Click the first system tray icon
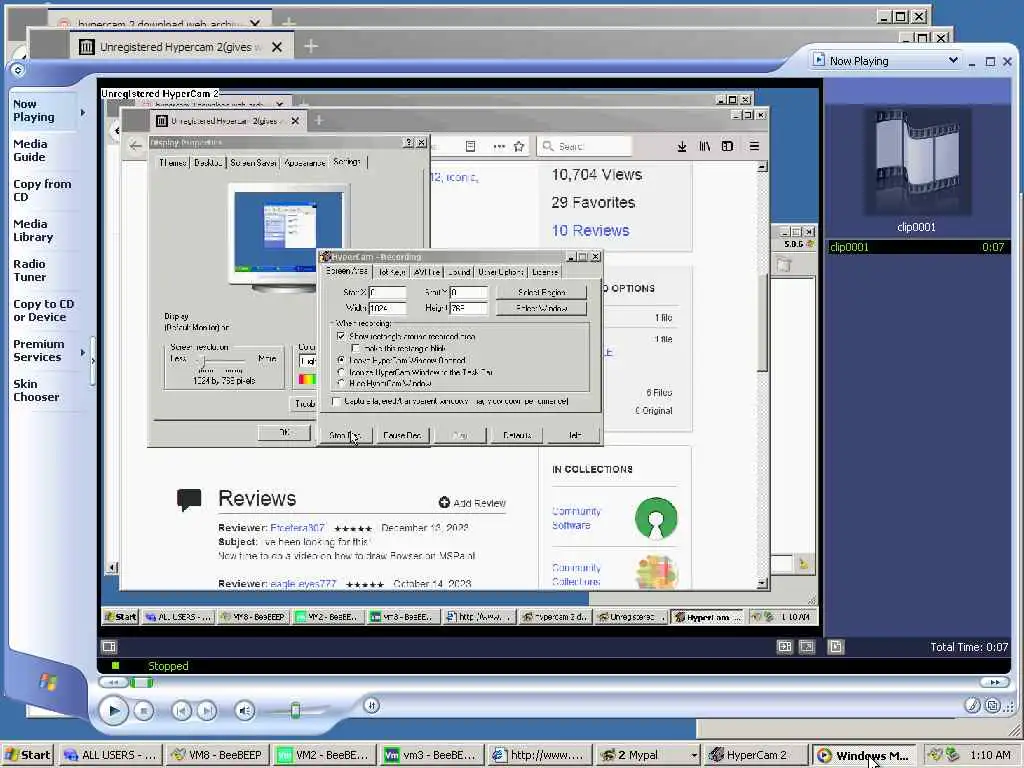The height and width of the screenshot is (768, 1024). click(x=935, y=755)
